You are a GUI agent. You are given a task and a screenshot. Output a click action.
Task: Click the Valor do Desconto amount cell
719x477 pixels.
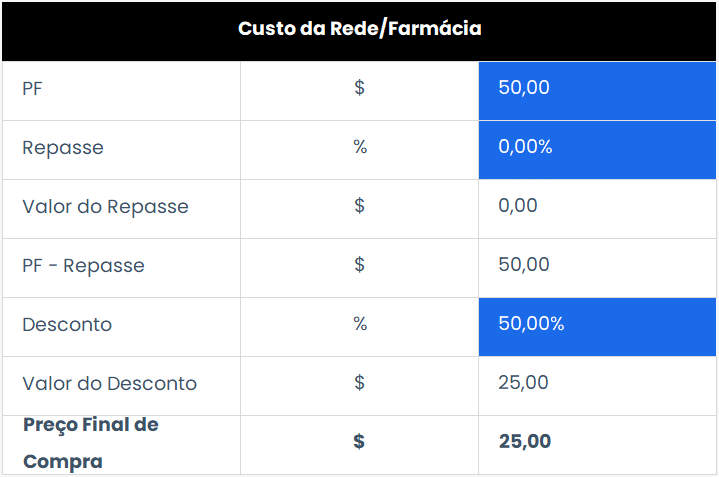[x=523, y=383]
